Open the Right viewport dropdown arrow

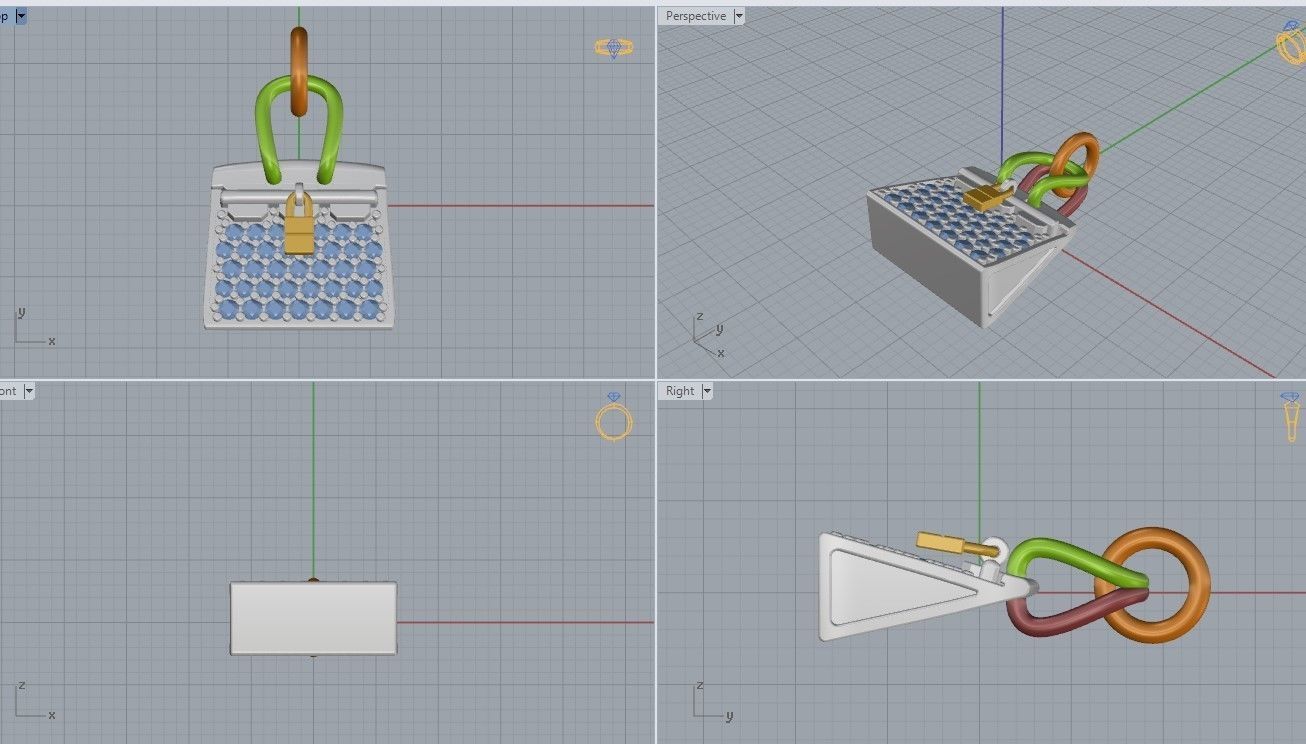point(707,391)
